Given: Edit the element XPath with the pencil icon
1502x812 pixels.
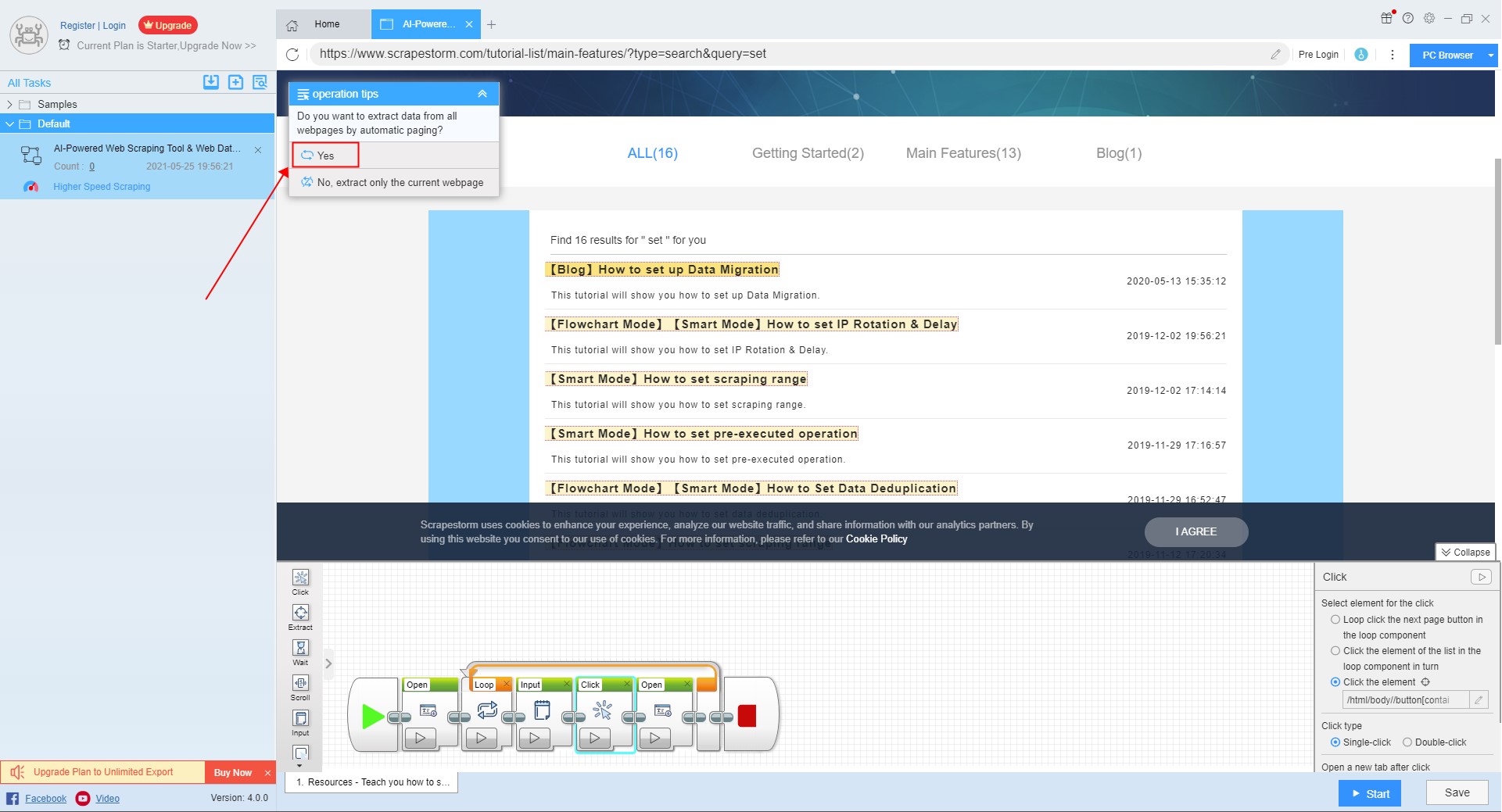Looking at the screenshot, I should tap(1479, 699).
